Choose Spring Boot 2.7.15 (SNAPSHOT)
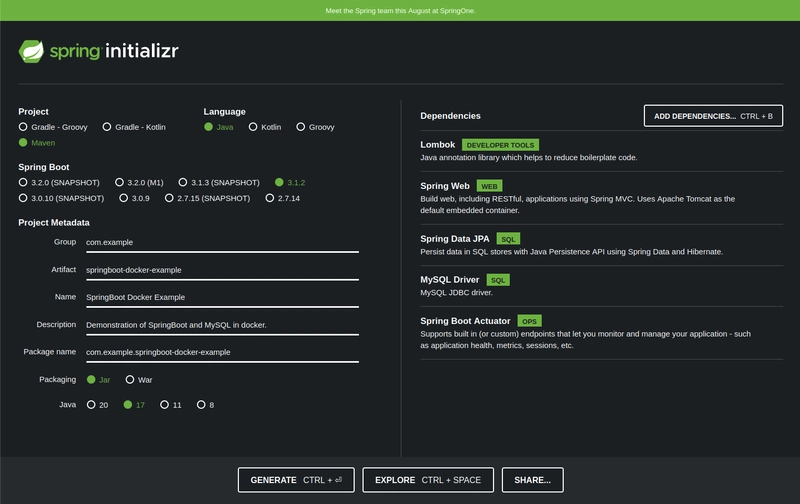The height and width of the screenshot is (504, 800). pos(207,198)
